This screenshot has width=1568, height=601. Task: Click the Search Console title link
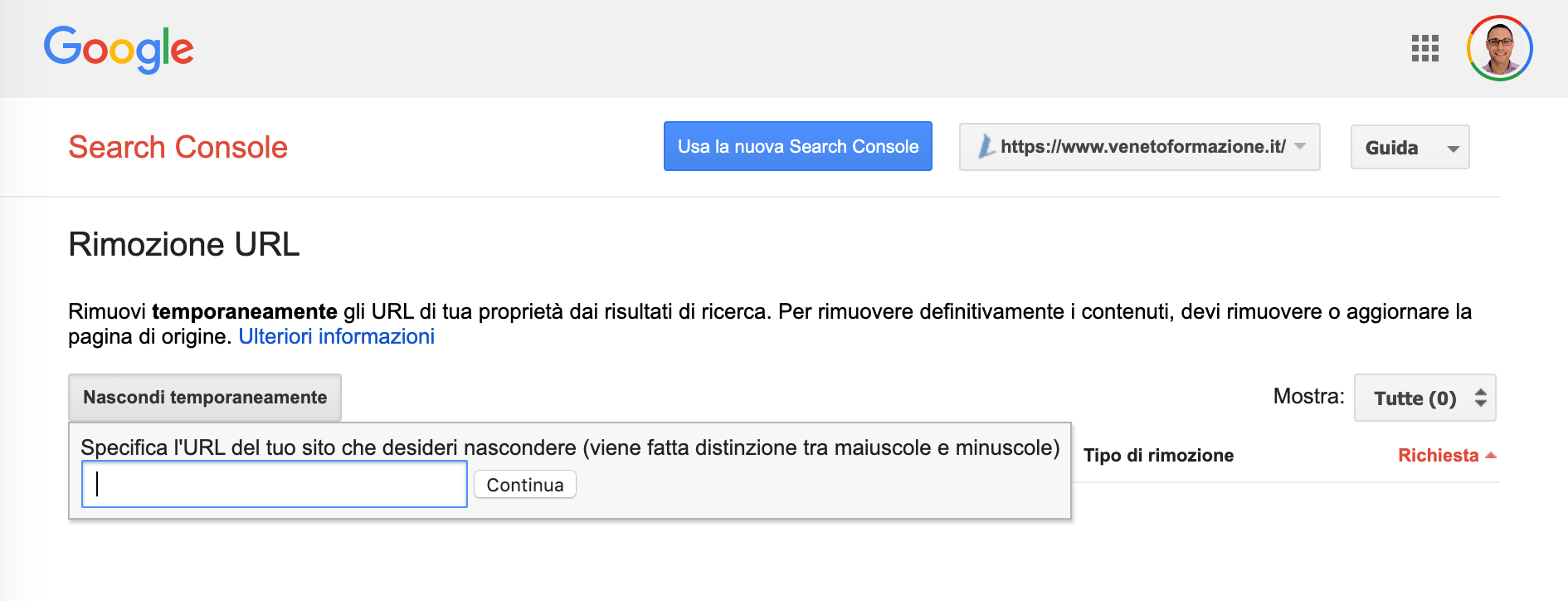[x=178, y=147]
